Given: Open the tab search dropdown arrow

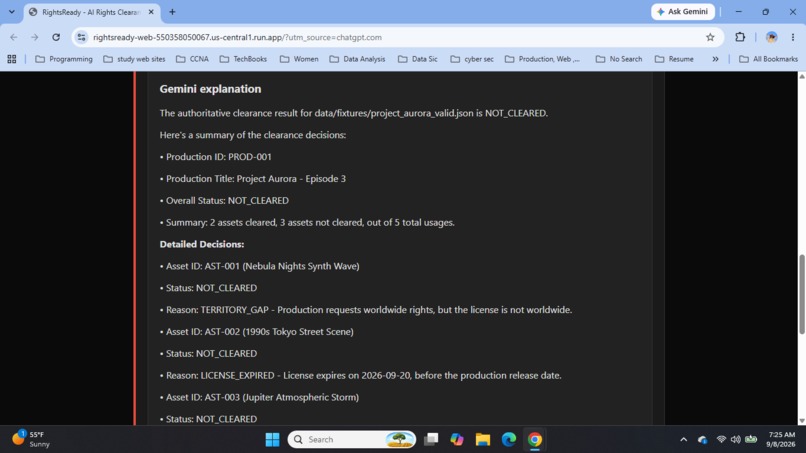Looking at the screenshot, I should (12, 12).
